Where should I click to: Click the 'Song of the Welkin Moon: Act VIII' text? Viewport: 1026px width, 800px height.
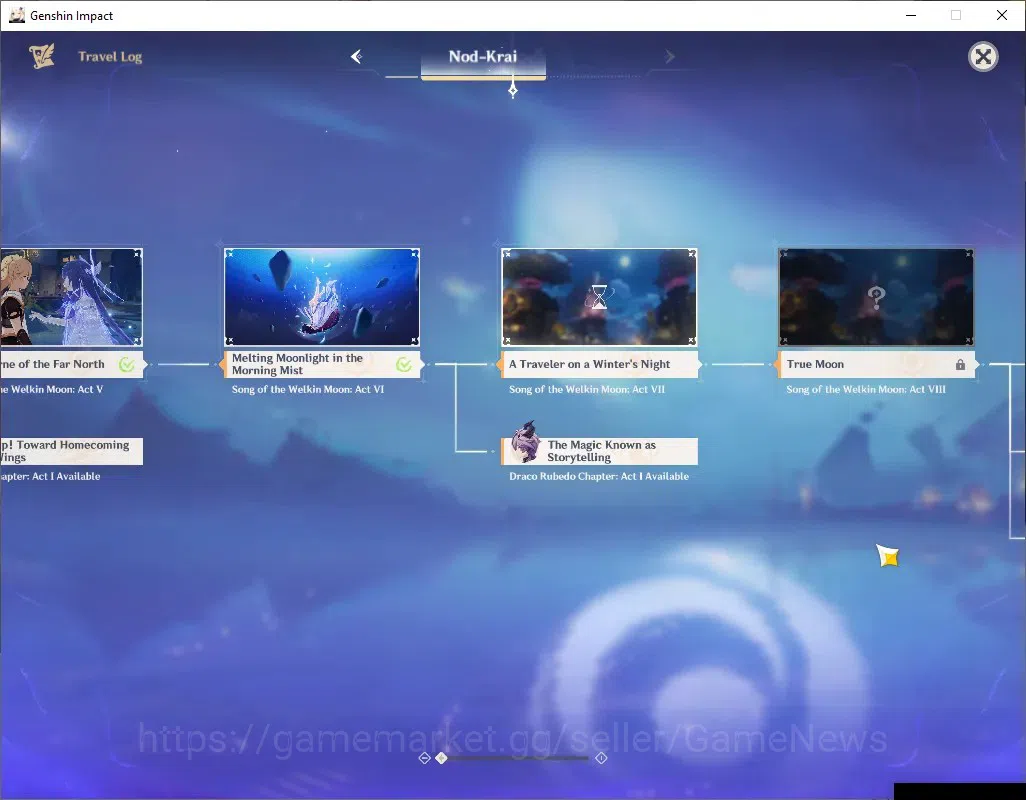pyautogui.click(x=866, y=389)
